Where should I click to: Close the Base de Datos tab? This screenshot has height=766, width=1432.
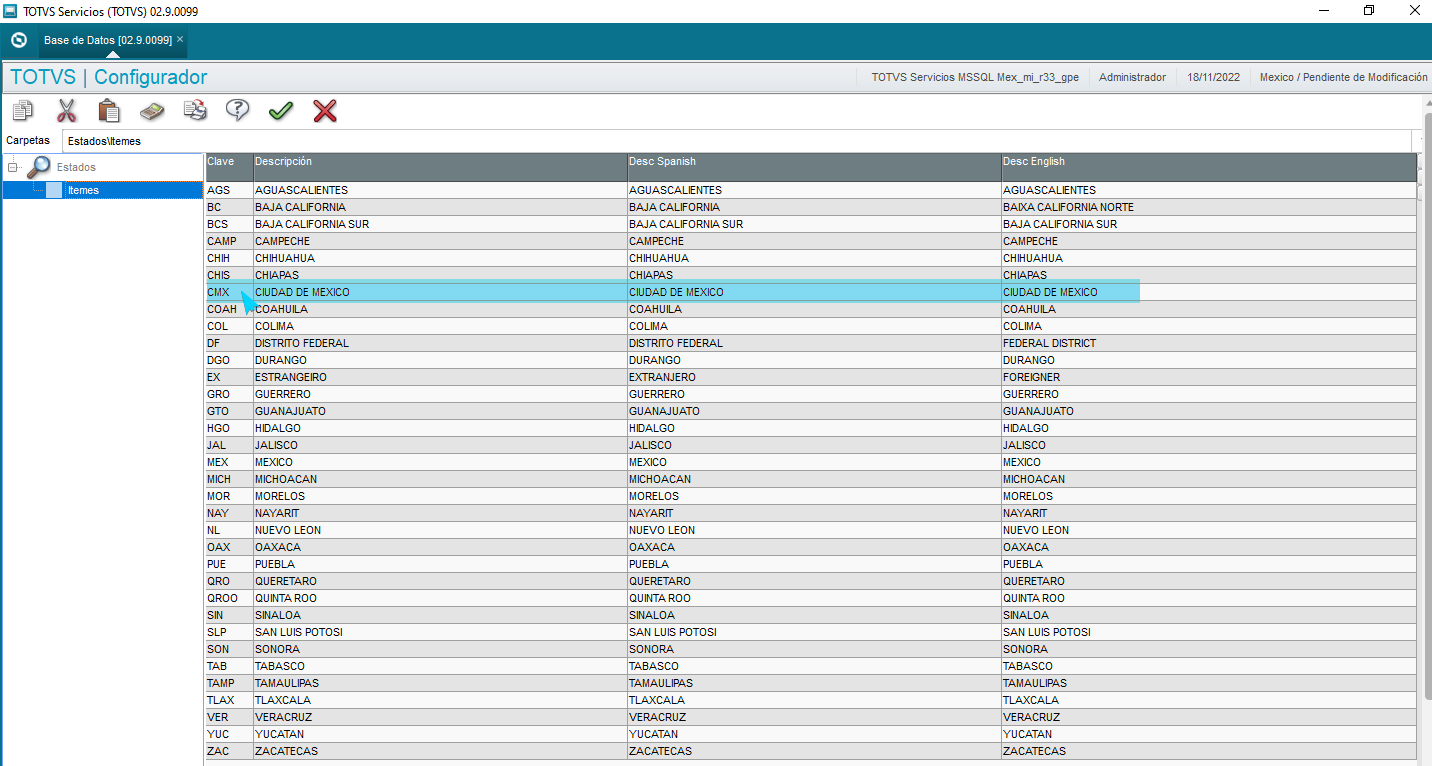[x=180, y=40]
